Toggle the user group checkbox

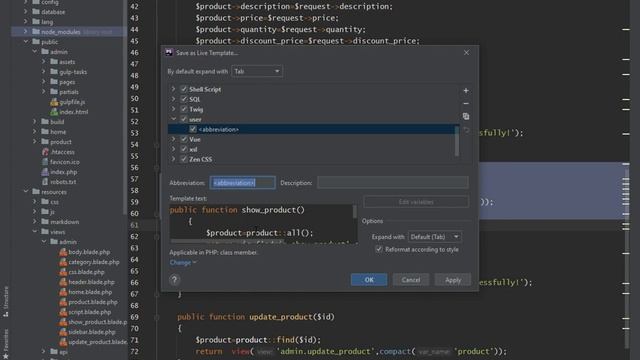click(x=184, y=119)
